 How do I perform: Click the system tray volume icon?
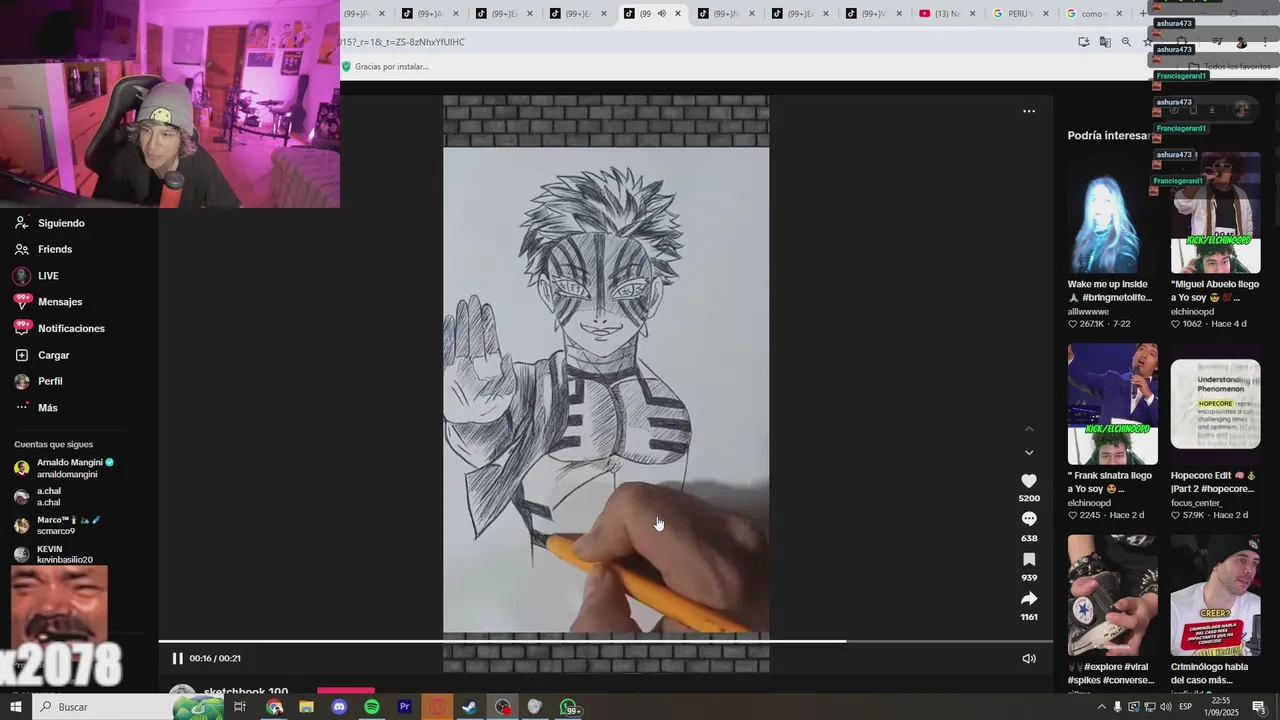(1165, 707)
